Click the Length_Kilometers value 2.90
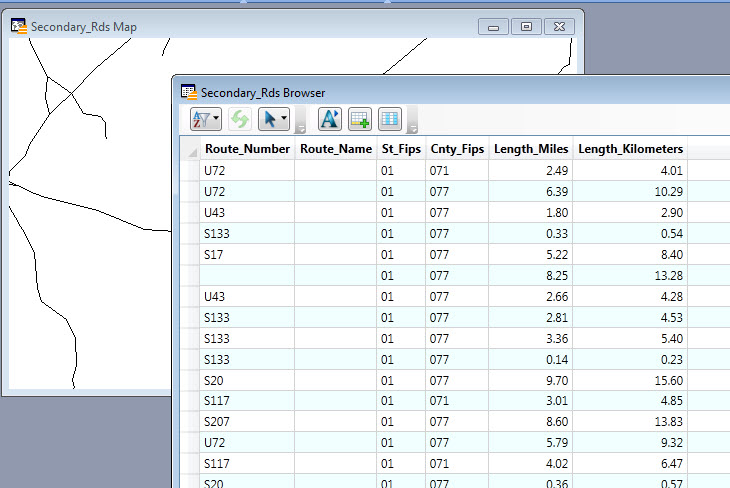 tap(630, 212)
